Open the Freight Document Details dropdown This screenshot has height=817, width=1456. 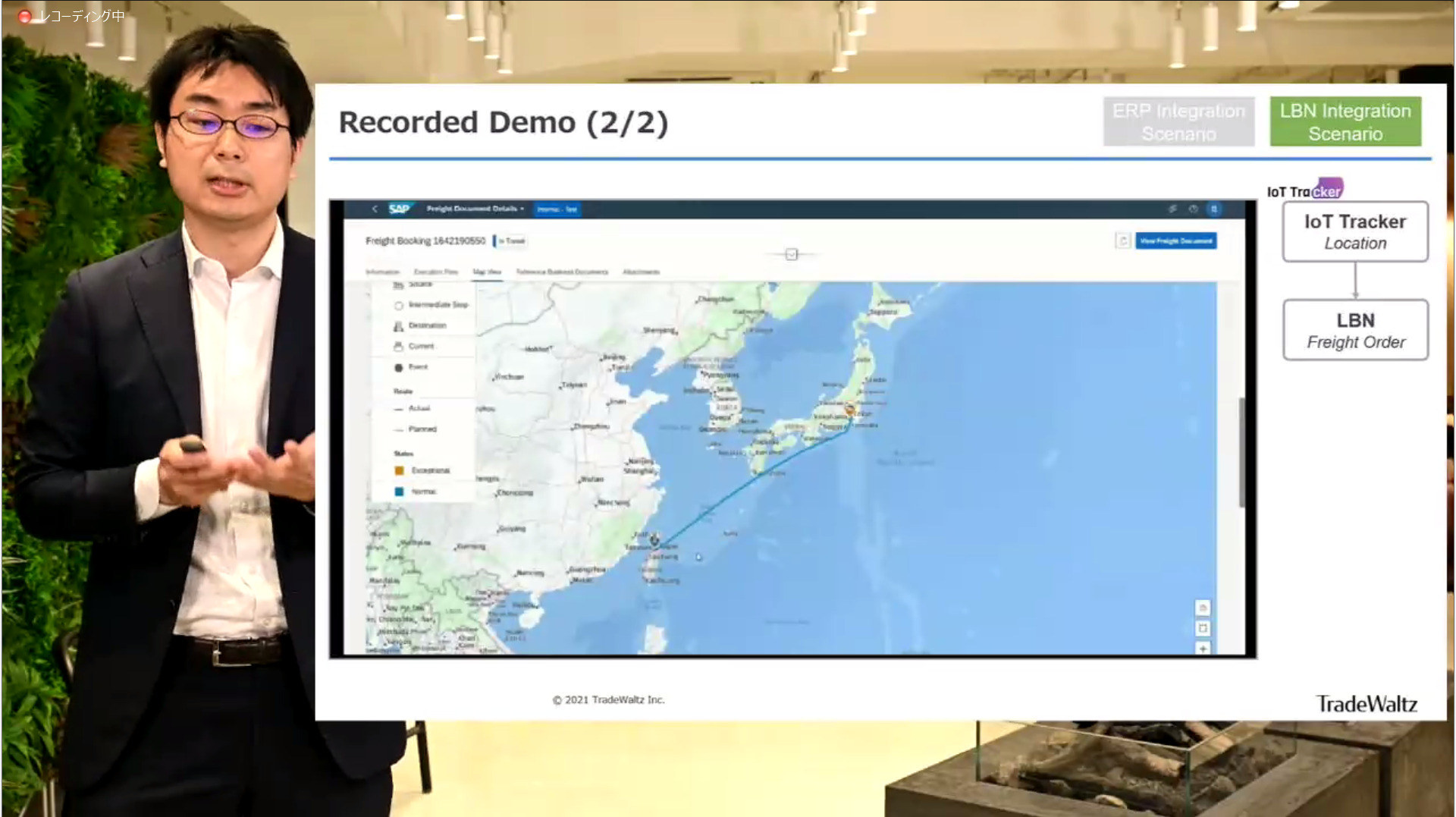coord(475,209)
